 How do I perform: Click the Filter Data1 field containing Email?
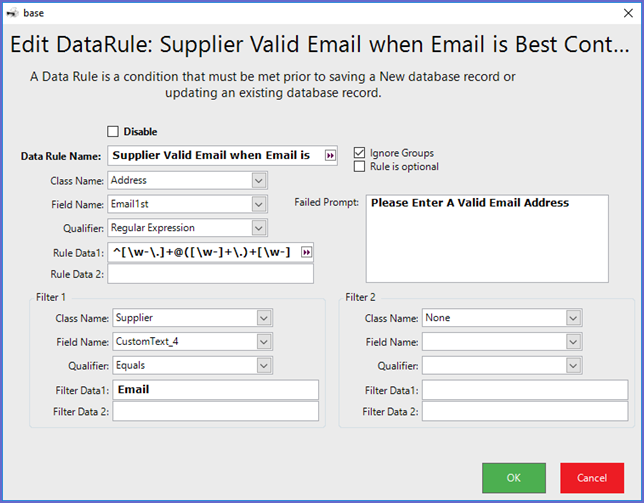215,389
